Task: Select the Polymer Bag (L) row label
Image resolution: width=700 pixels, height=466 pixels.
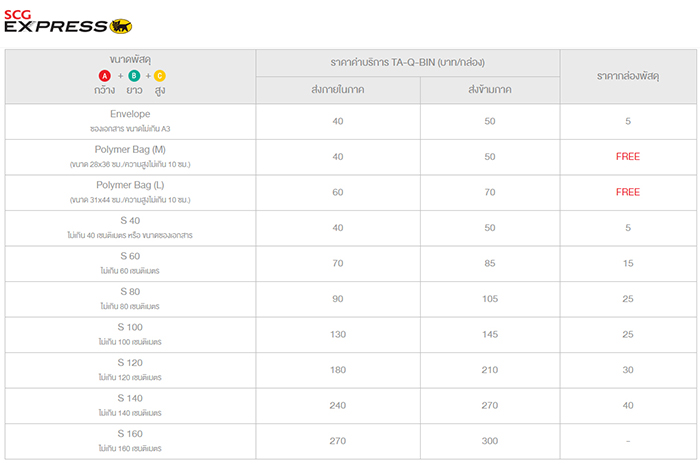Action: 130,185
